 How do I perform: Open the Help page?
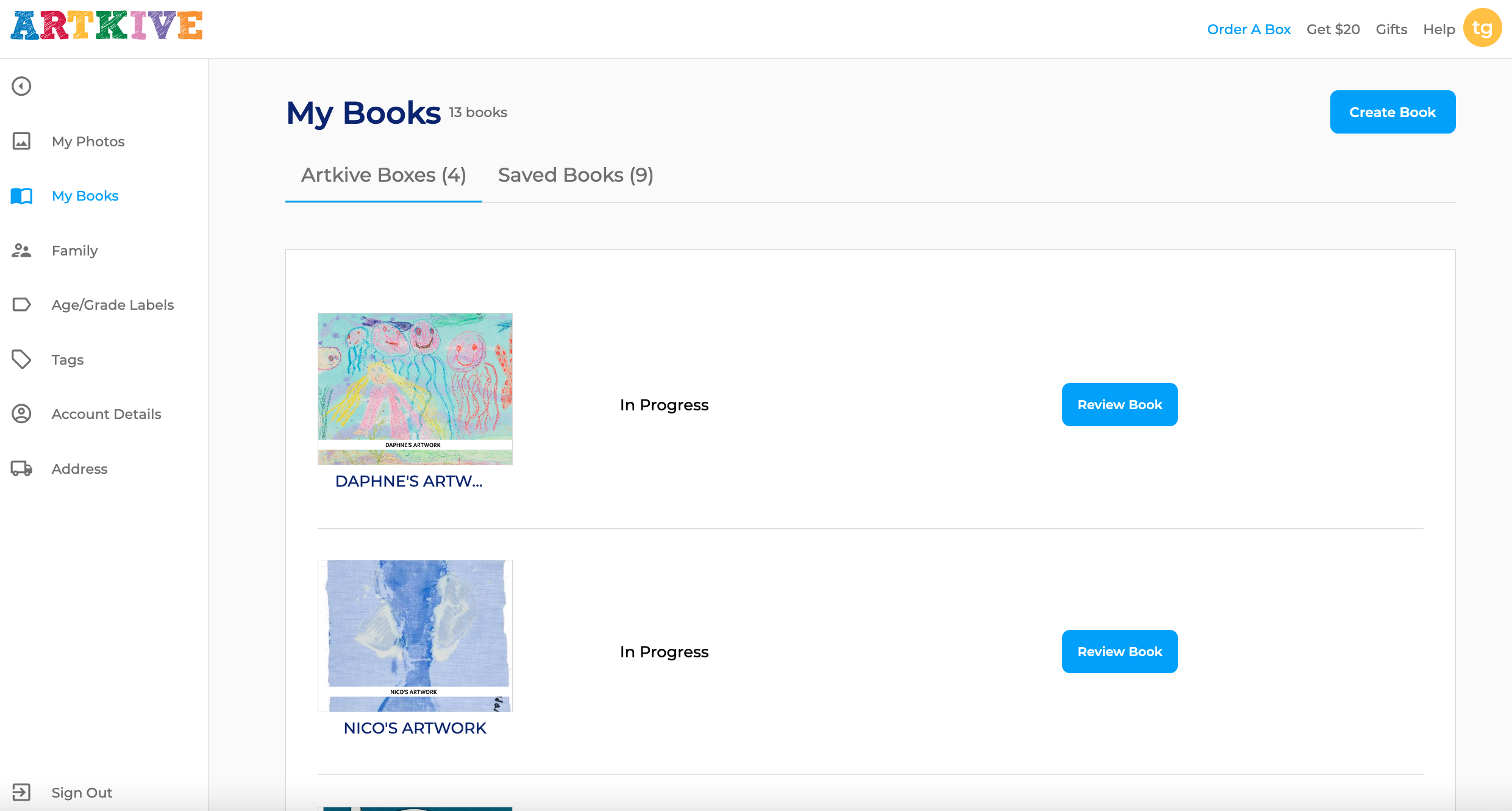(1439, 29)
